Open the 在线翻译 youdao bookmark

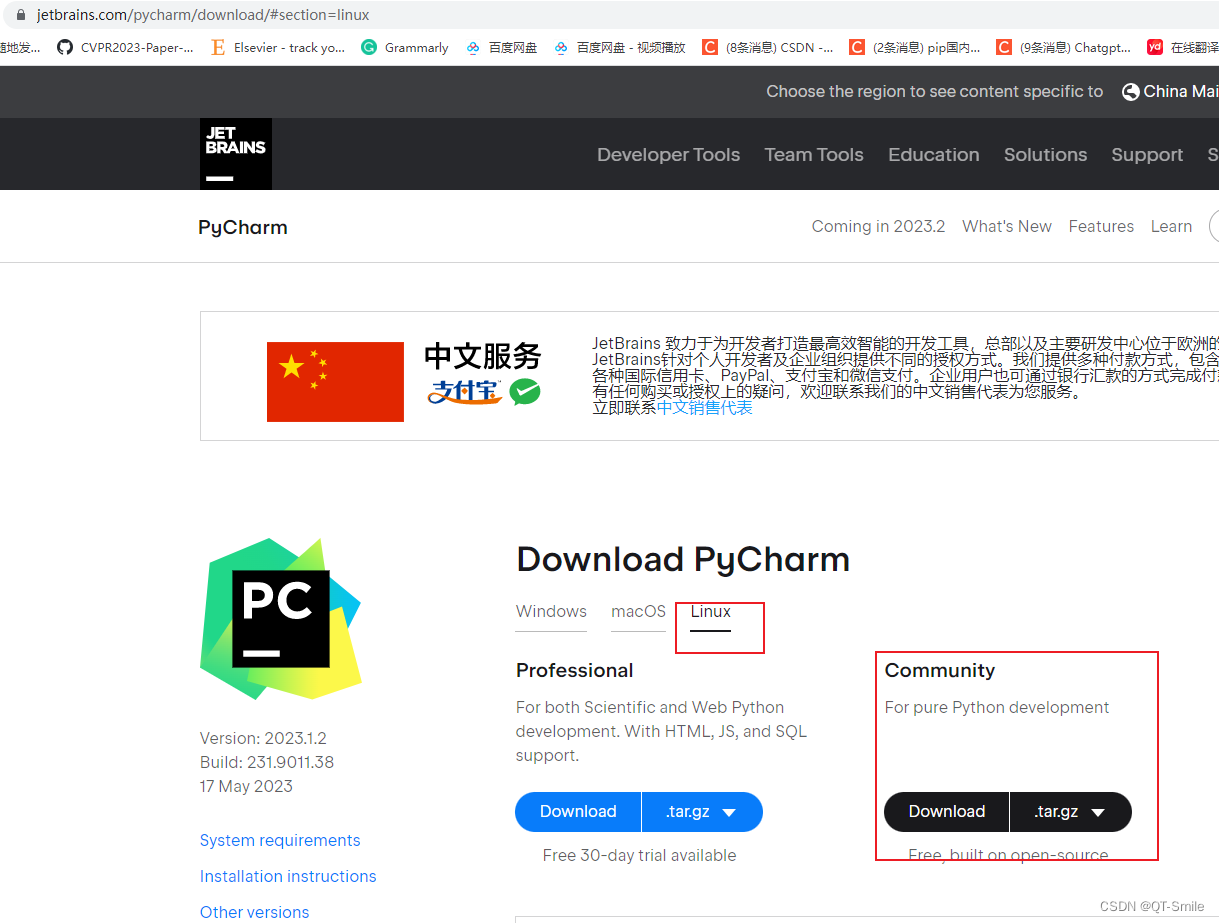[1183, 47]
